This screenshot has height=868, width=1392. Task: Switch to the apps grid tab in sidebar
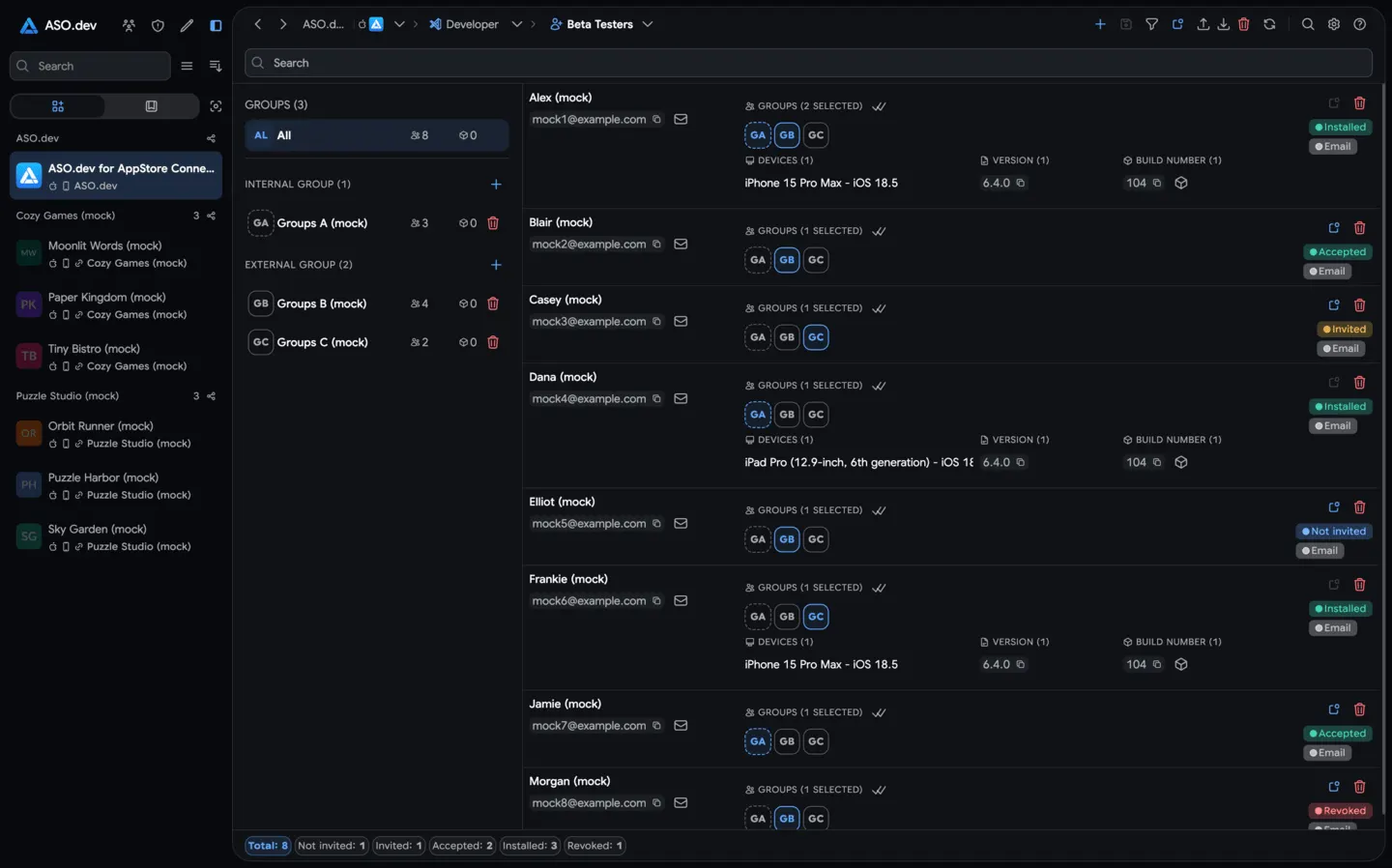coord(58,106)
